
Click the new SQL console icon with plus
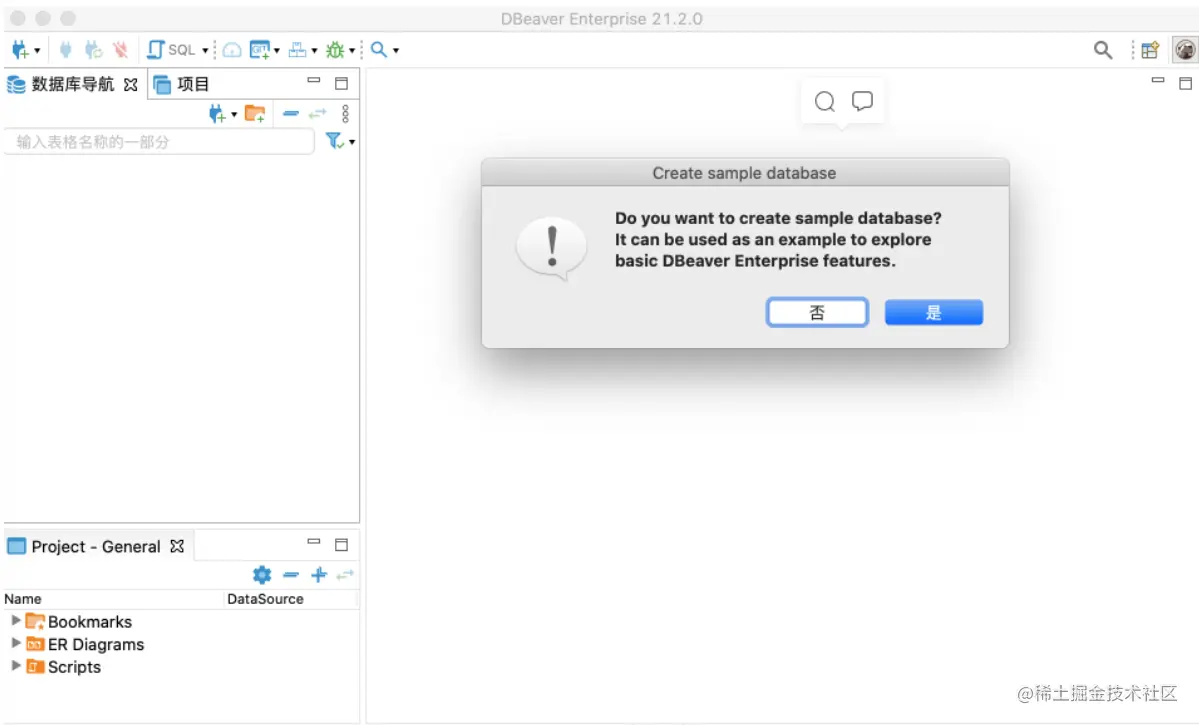point(260,50)
